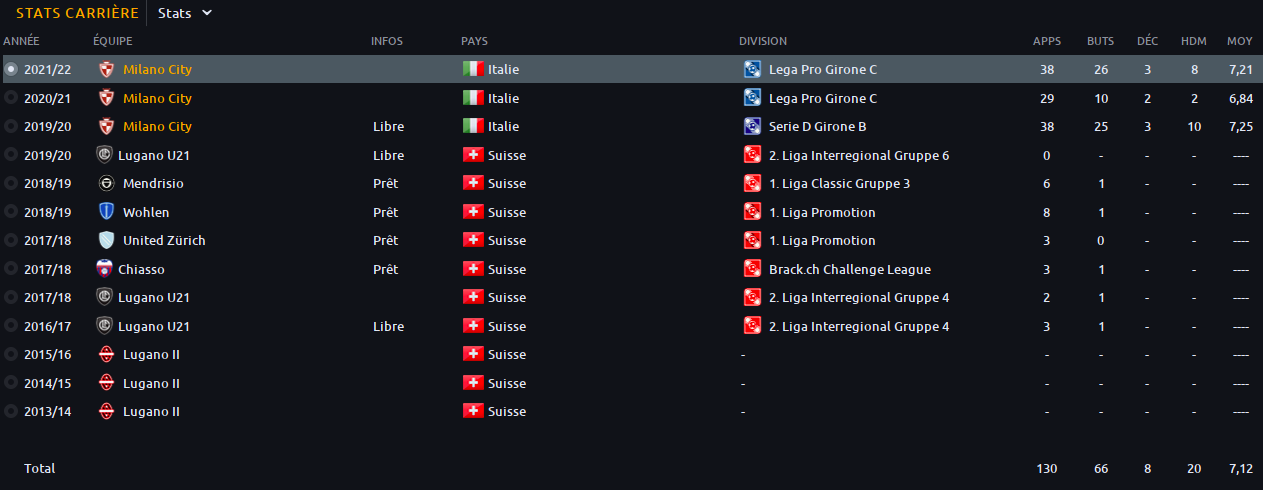
Task: Click the dropdown arrow next to Stats
Action: (x=207, y=13)
